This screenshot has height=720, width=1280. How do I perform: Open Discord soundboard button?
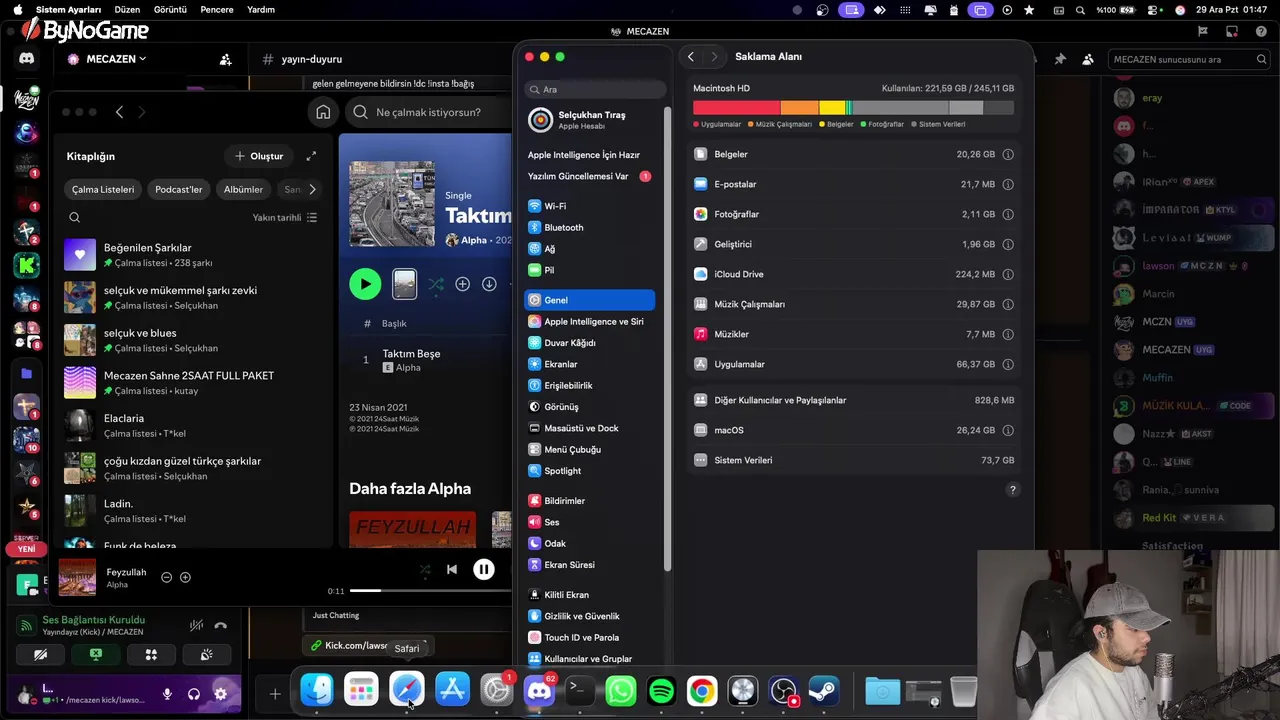(x=206, y=655)
